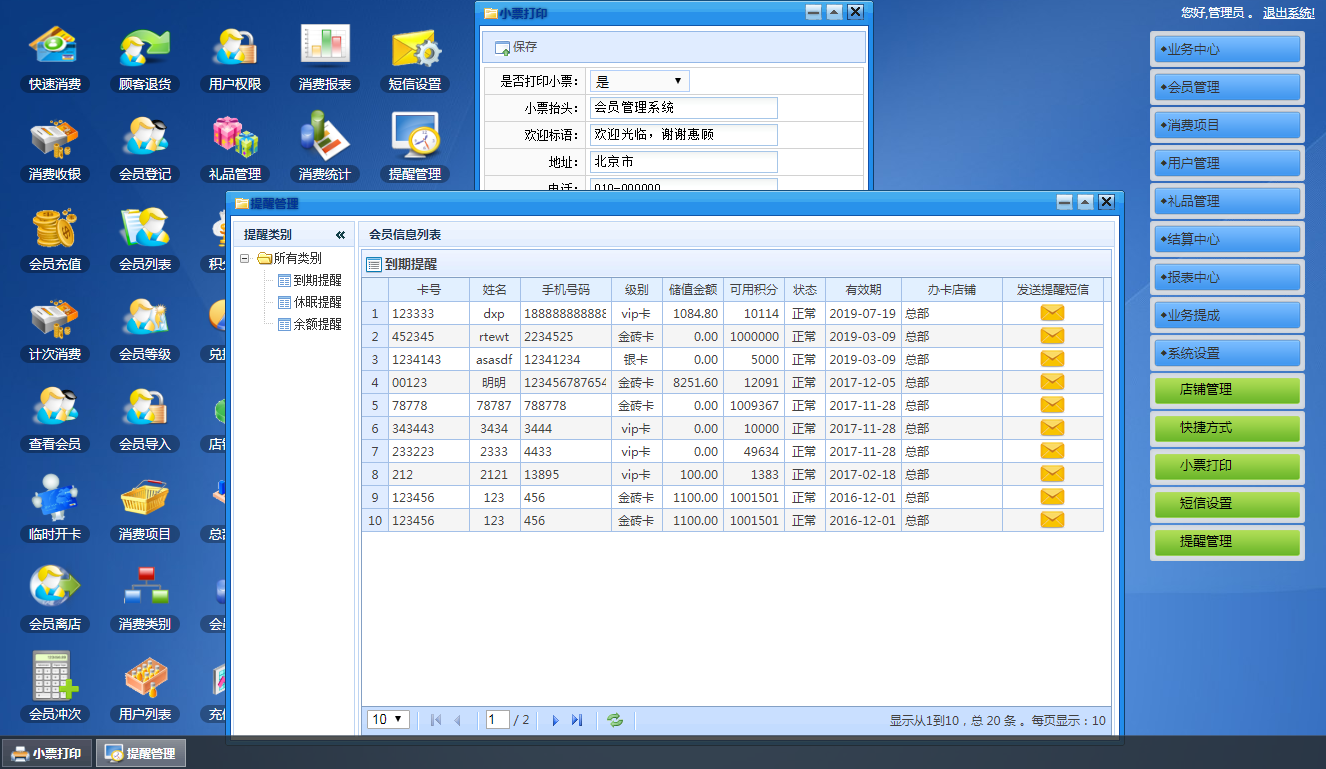Go to next page of results
The image size is (1326, 769).
555,720
